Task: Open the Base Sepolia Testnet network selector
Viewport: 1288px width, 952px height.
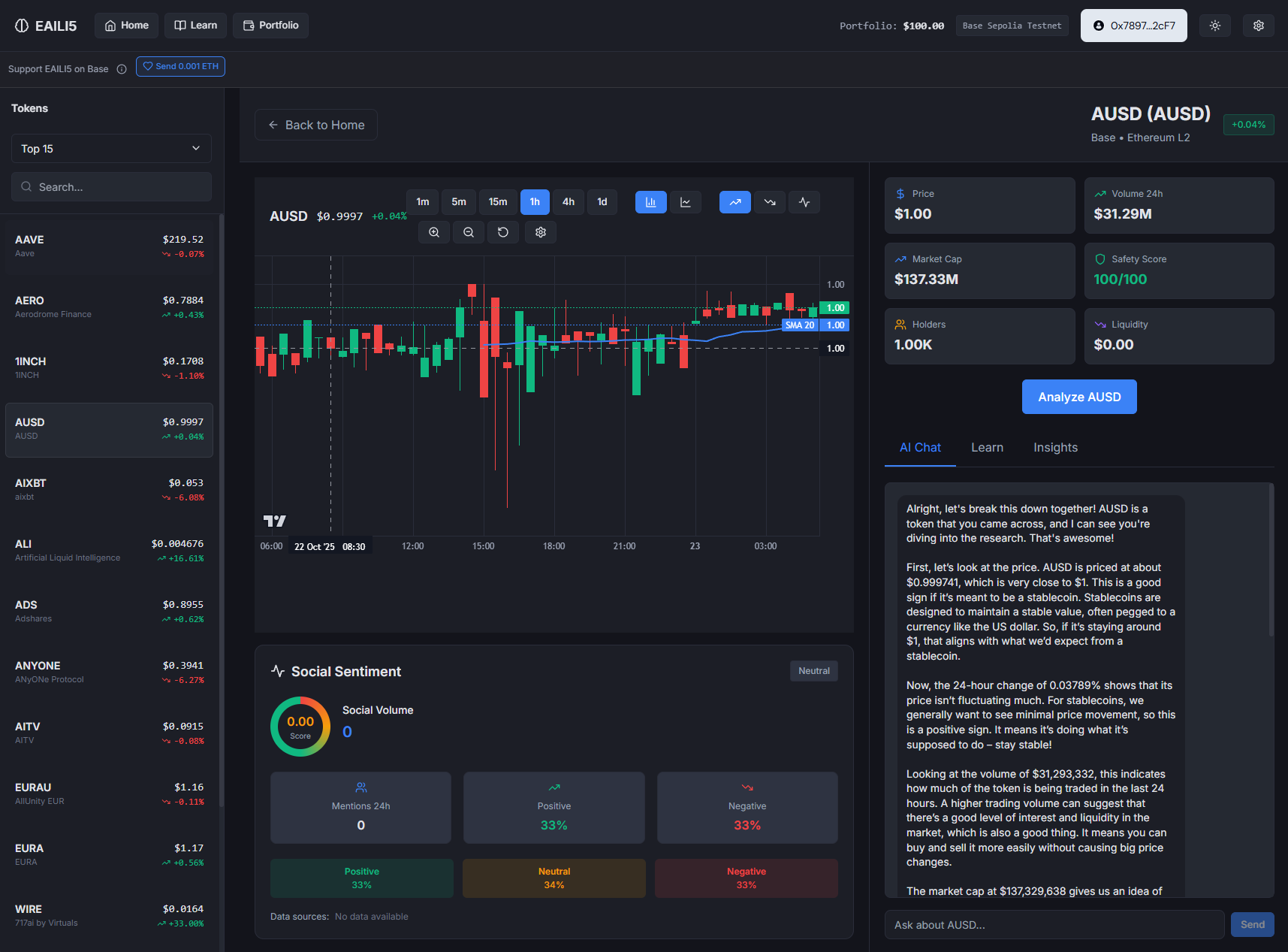Action: [1012, 25]
